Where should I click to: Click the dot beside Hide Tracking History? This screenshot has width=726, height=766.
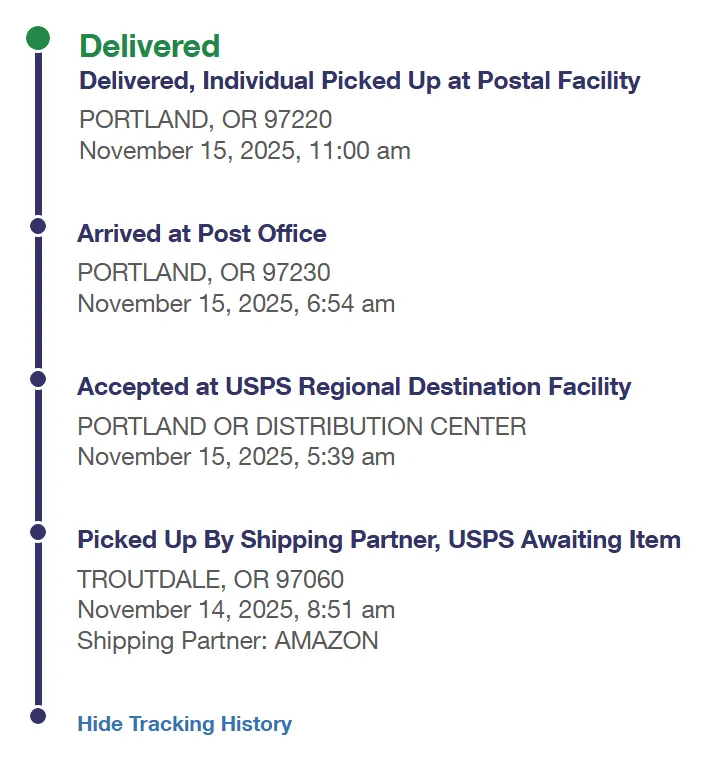(38, 716)
